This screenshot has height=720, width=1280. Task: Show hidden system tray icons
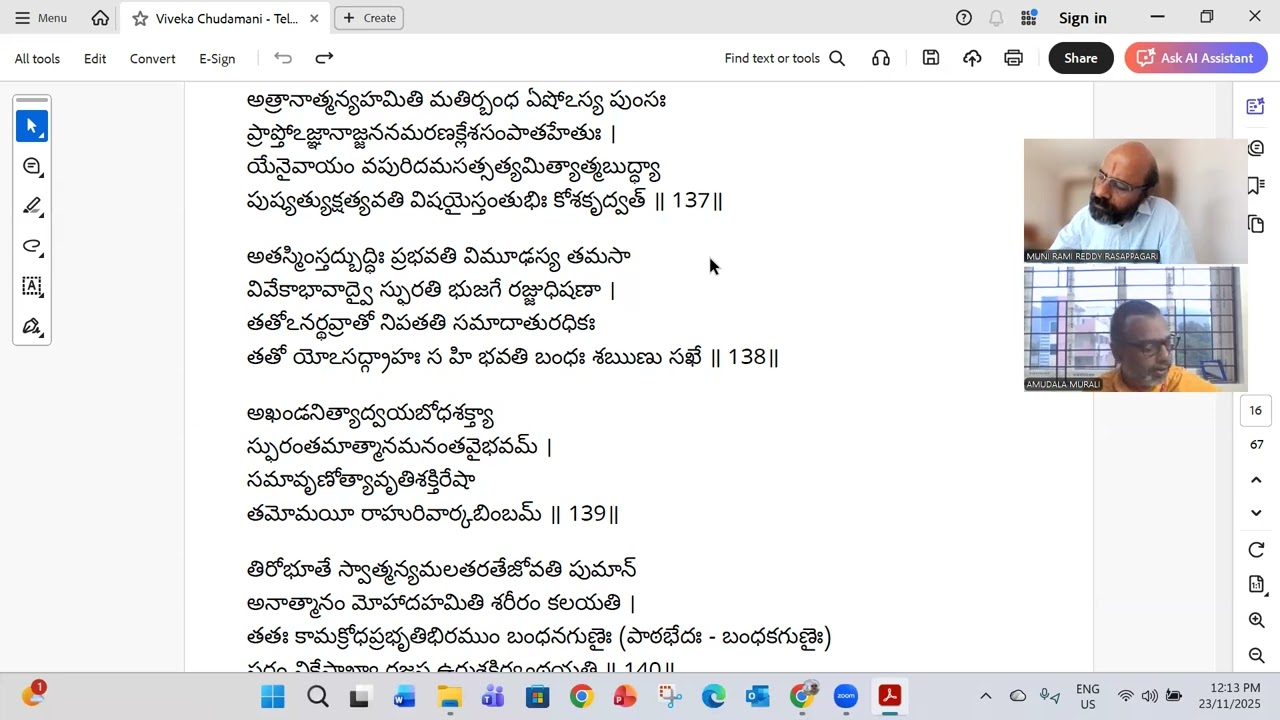[985, 696]
